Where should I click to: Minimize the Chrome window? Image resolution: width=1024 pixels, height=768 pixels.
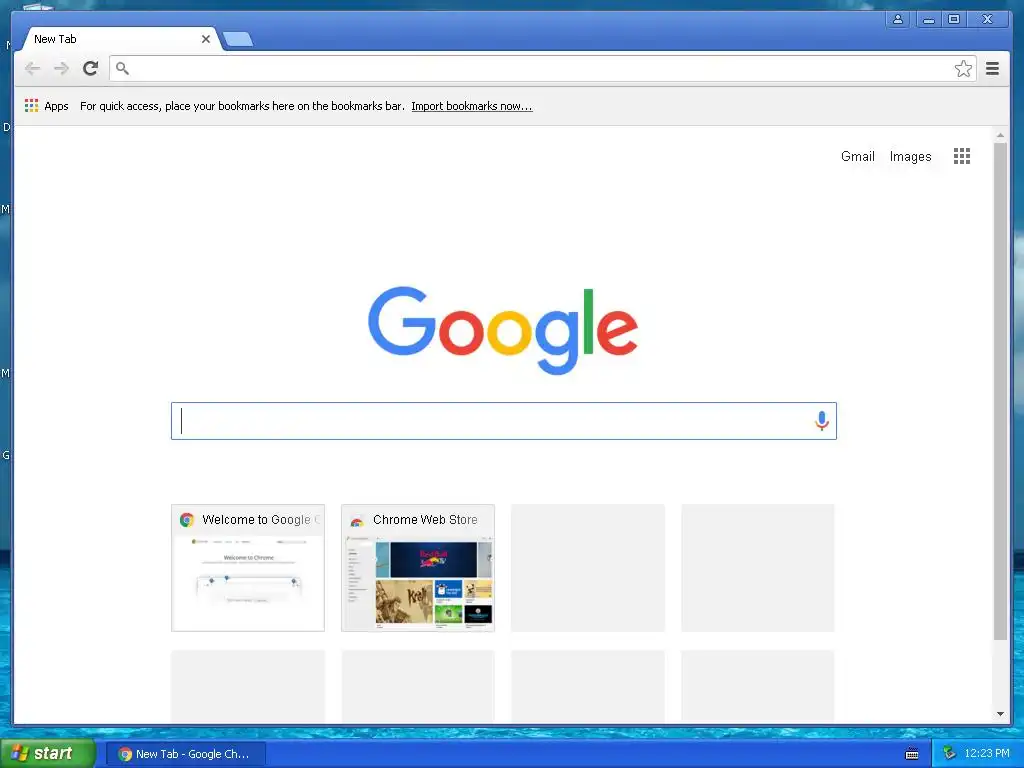click(928, 19)
